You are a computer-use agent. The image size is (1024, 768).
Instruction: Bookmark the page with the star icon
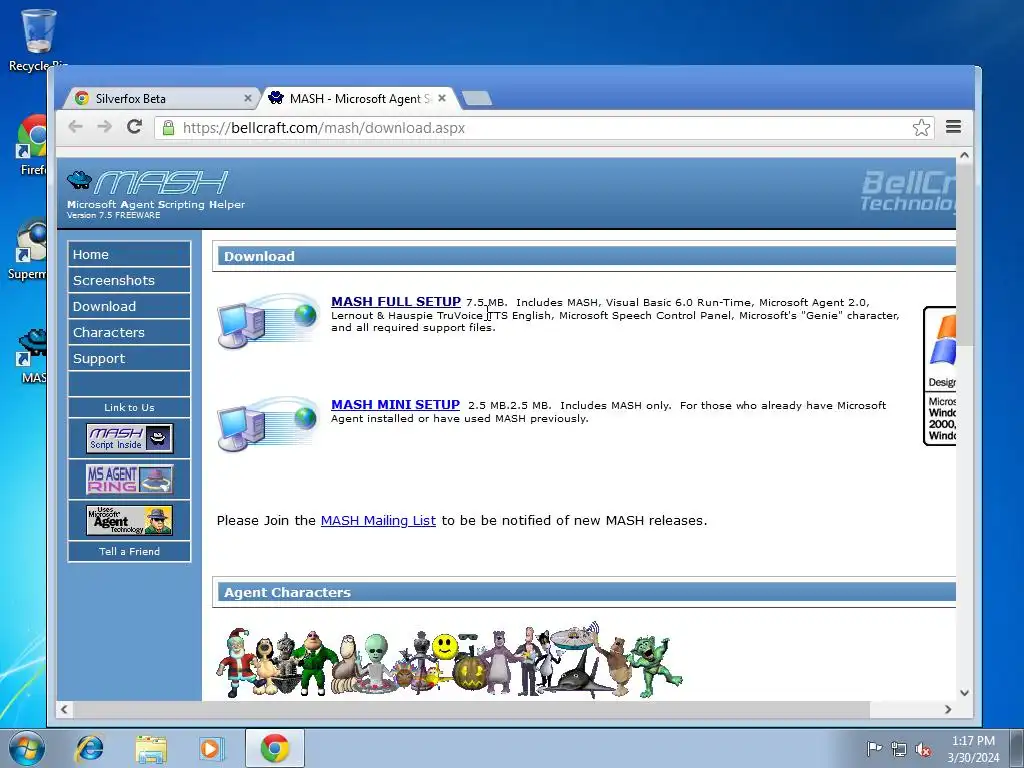[x=921, y=127]
